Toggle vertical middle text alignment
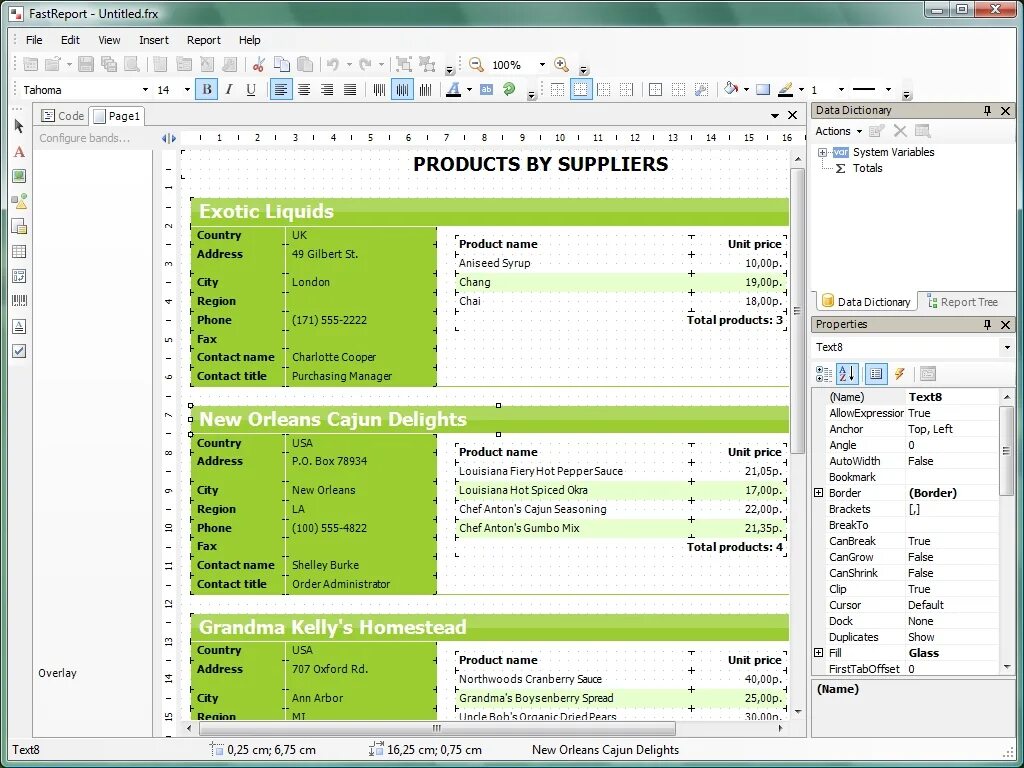The image size is (1024, 768). pos(402,89)
